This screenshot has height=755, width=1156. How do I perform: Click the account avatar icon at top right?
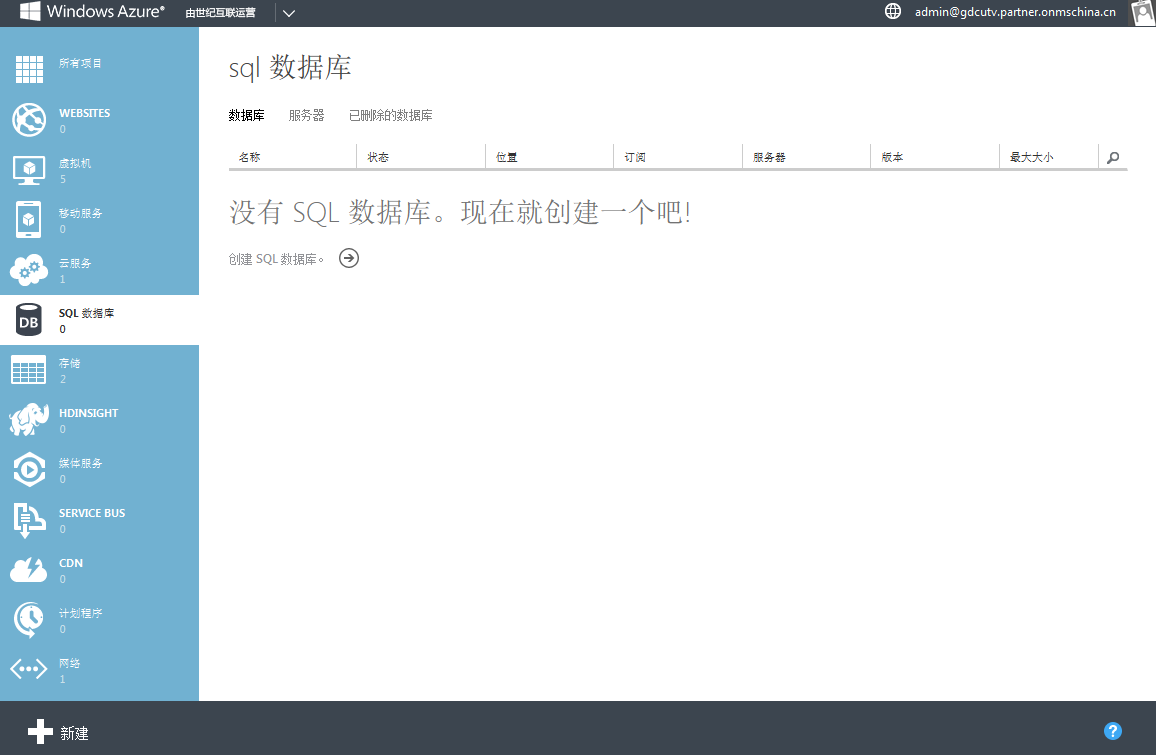[1143, 13]
